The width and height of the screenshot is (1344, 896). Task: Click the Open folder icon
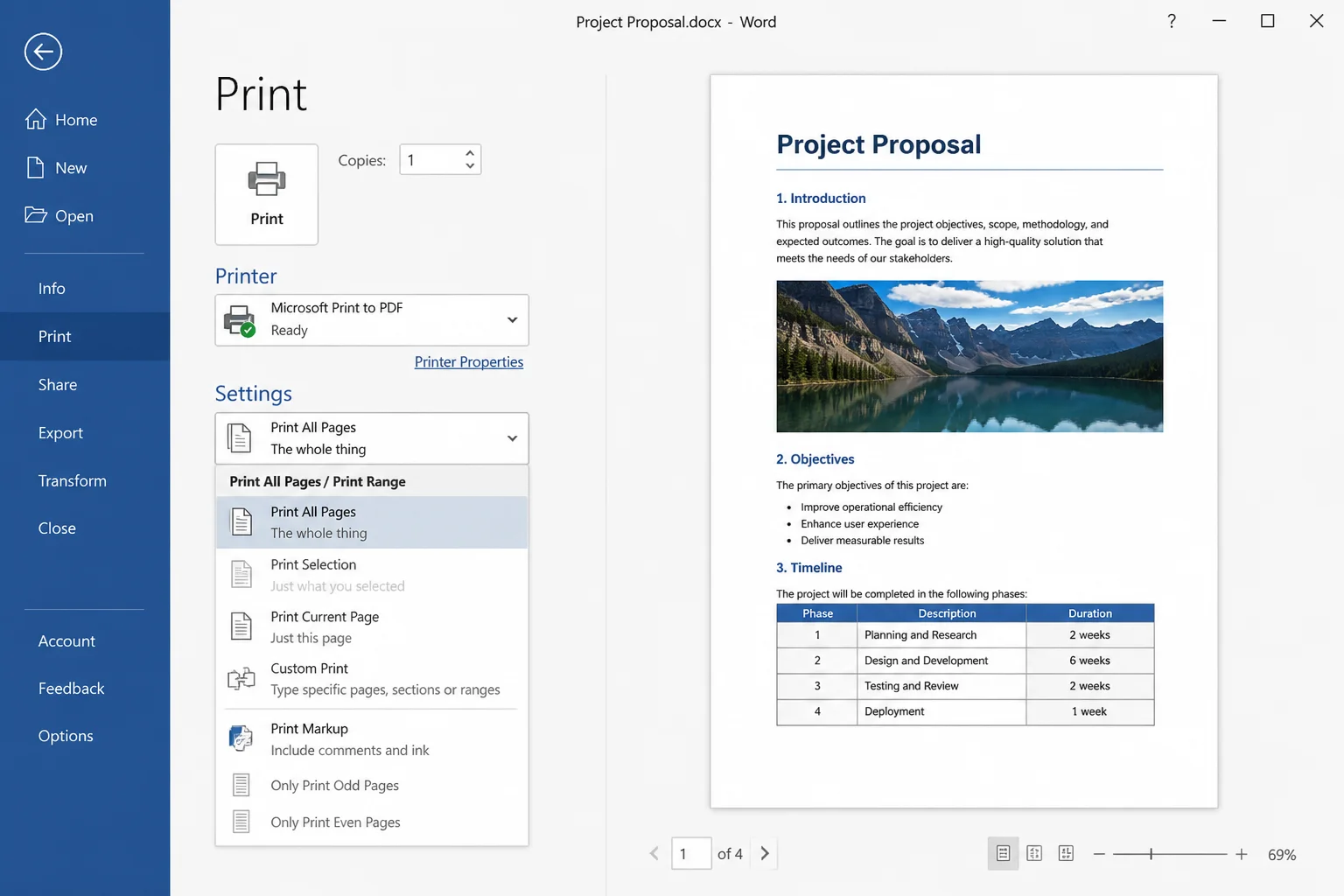click(36, 215)
